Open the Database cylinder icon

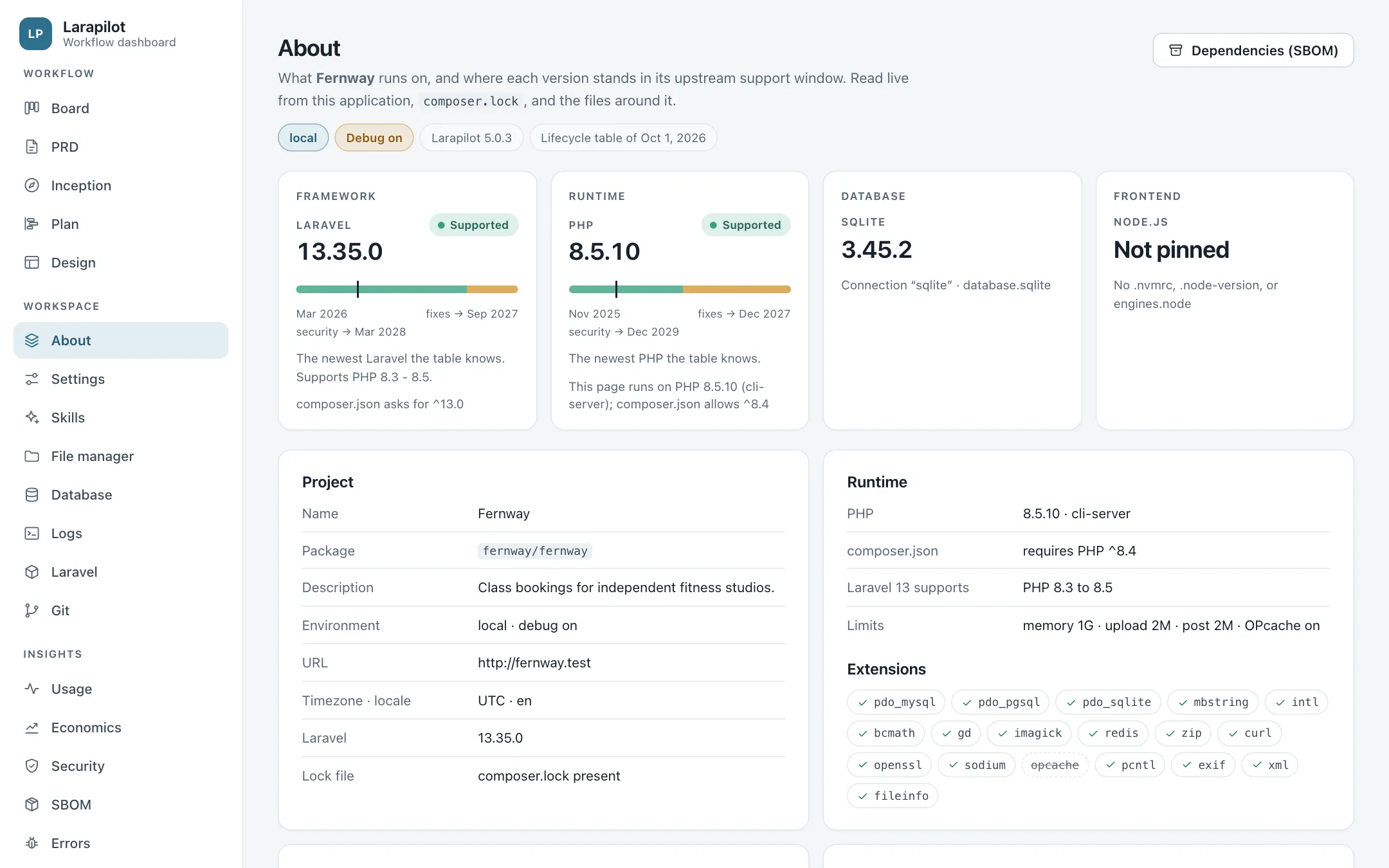pyautogui.click(x=32, y=494)
